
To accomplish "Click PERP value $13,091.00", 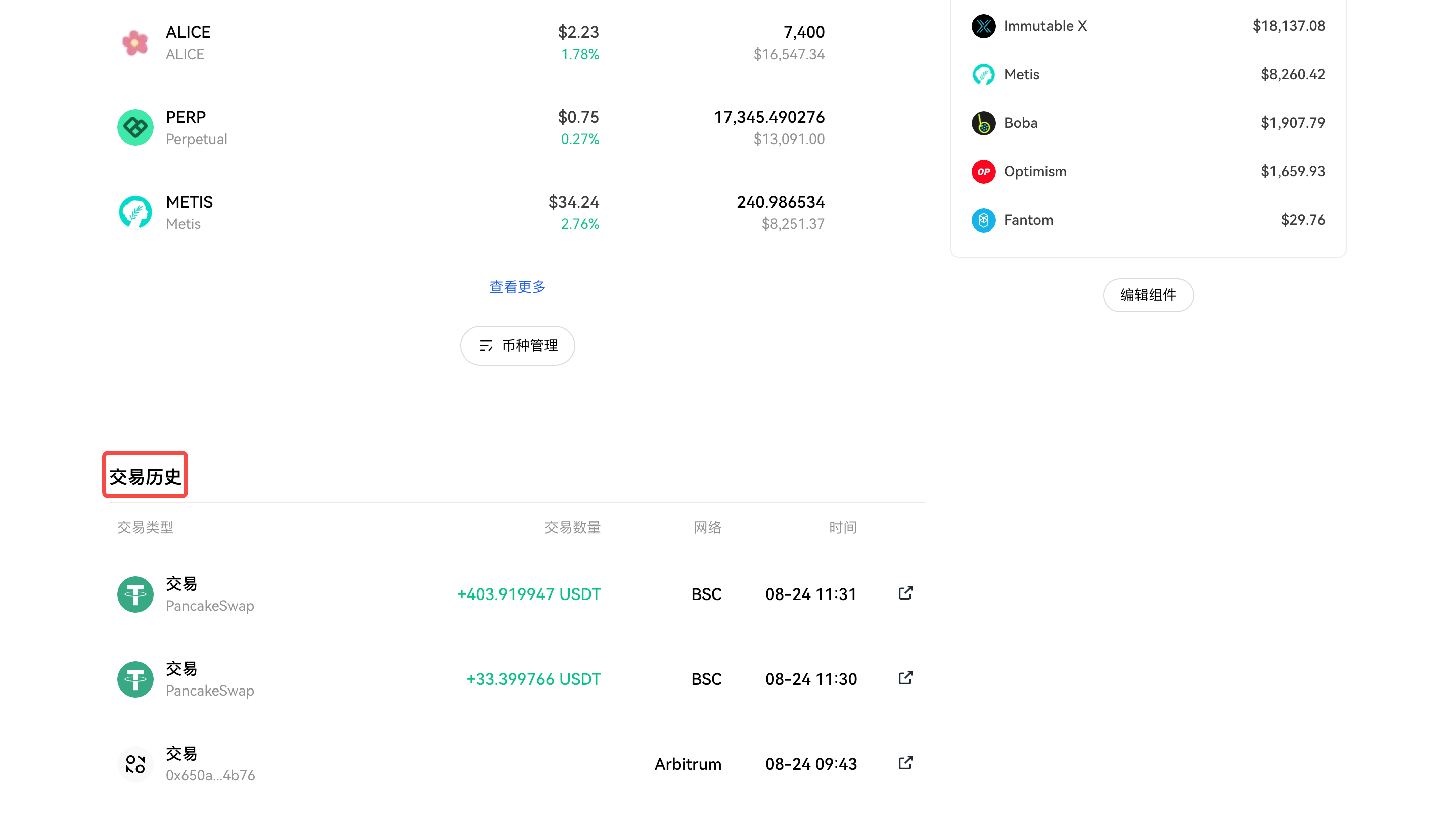I will coord(789,139).
